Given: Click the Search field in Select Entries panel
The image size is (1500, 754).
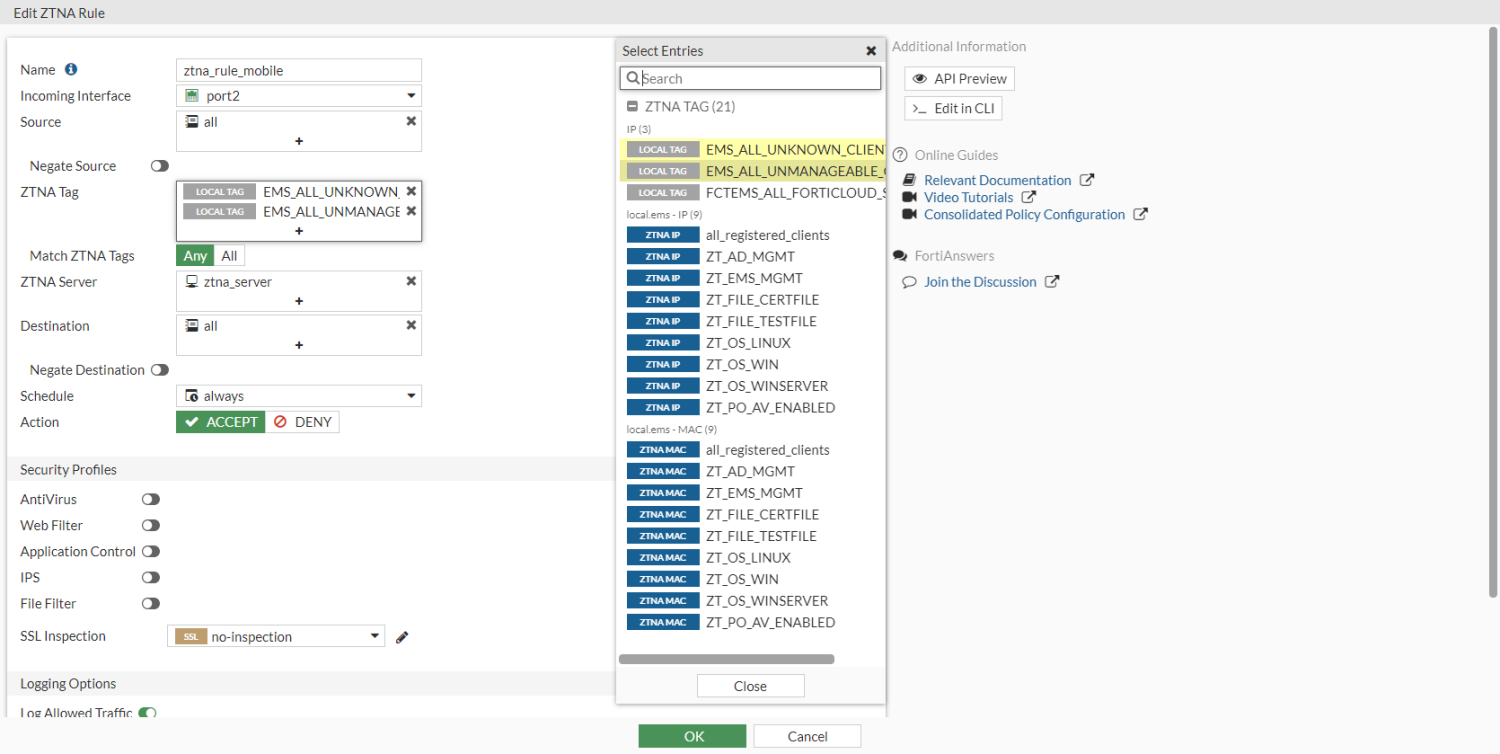Looking at the screenshot, I should (750, 77).
